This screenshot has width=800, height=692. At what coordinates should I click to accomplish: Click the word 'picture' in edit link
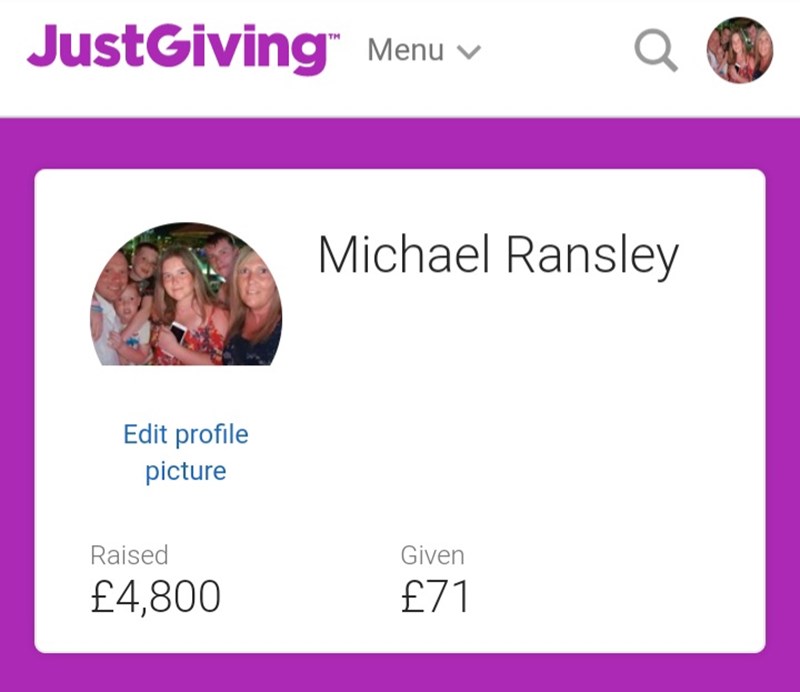186,472
